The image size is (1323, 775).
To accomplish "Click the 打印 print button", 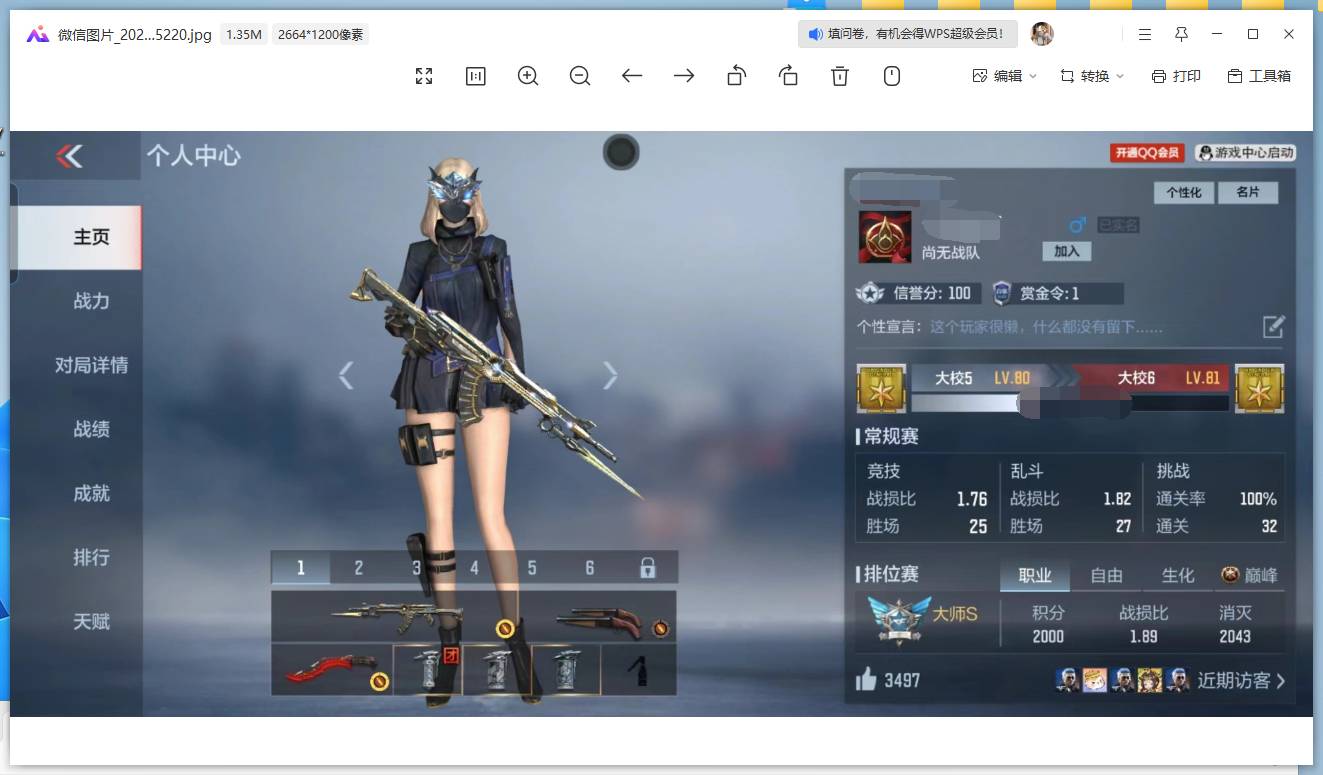I will pyautogui.click(x=1176, y=76).
